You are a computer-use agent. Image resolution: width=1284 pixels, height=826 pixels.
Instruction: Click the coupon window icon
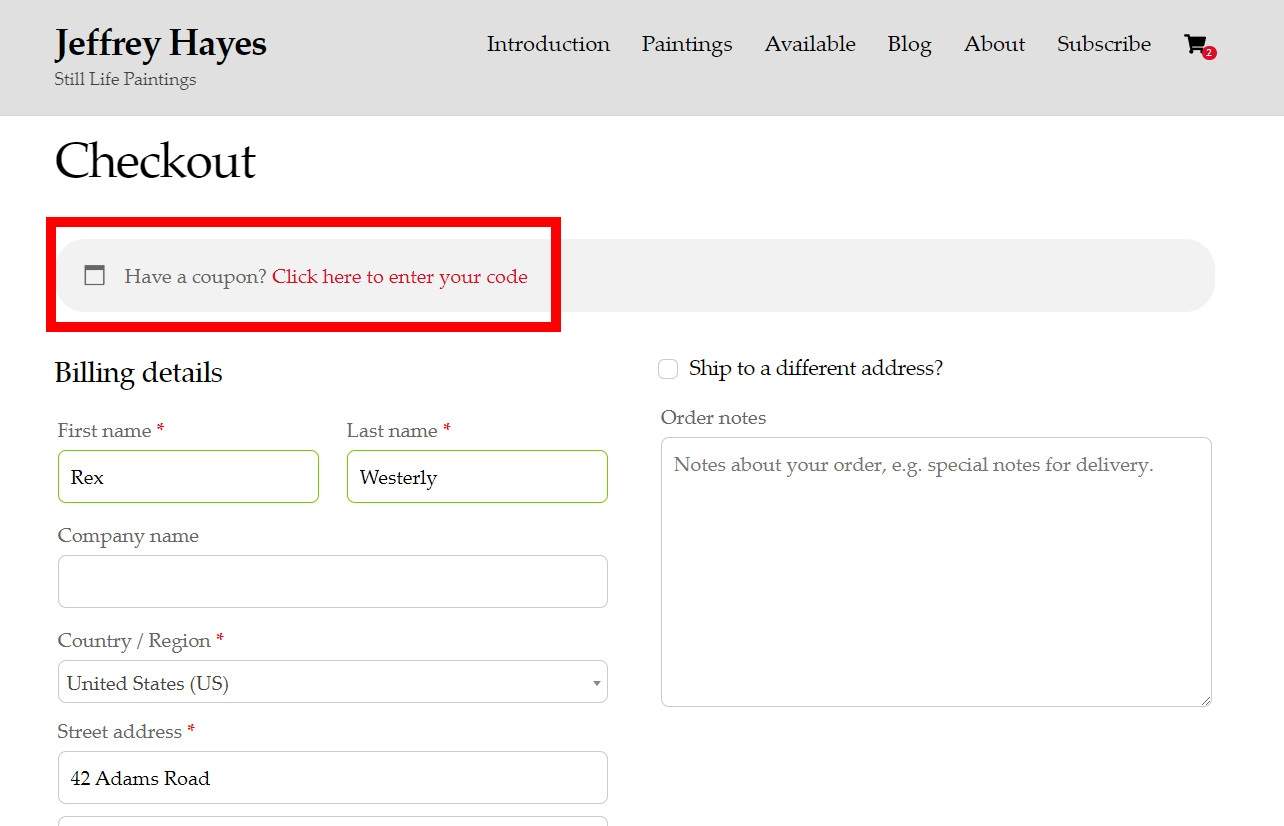[94, 276]
